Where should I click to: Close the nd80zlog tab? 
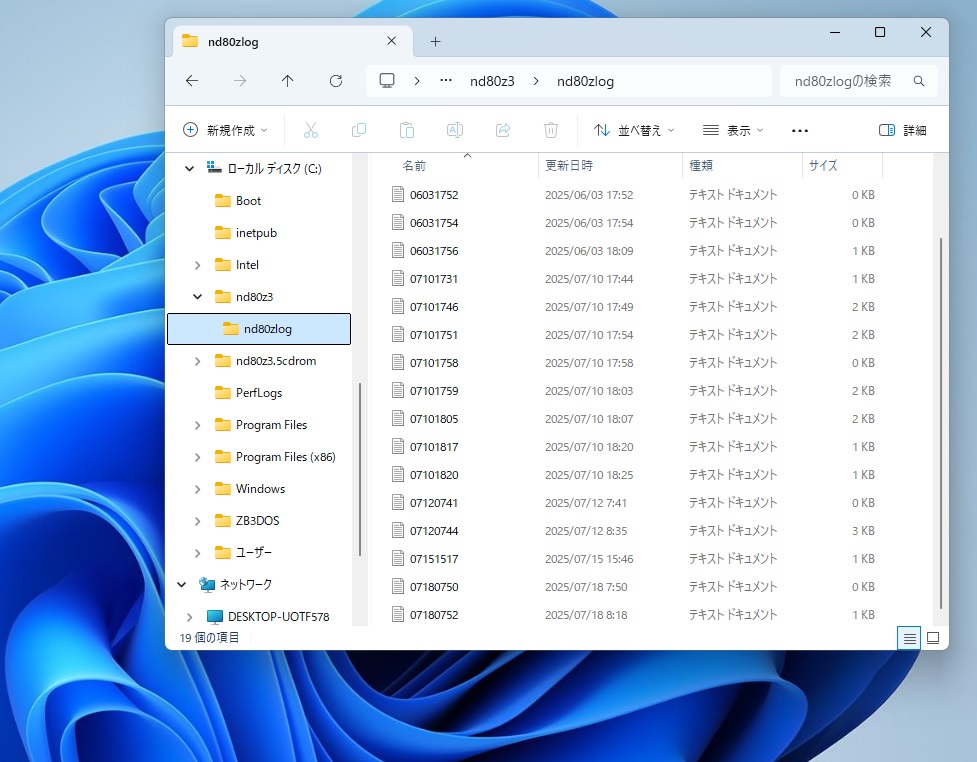click(x=391, y=41)
